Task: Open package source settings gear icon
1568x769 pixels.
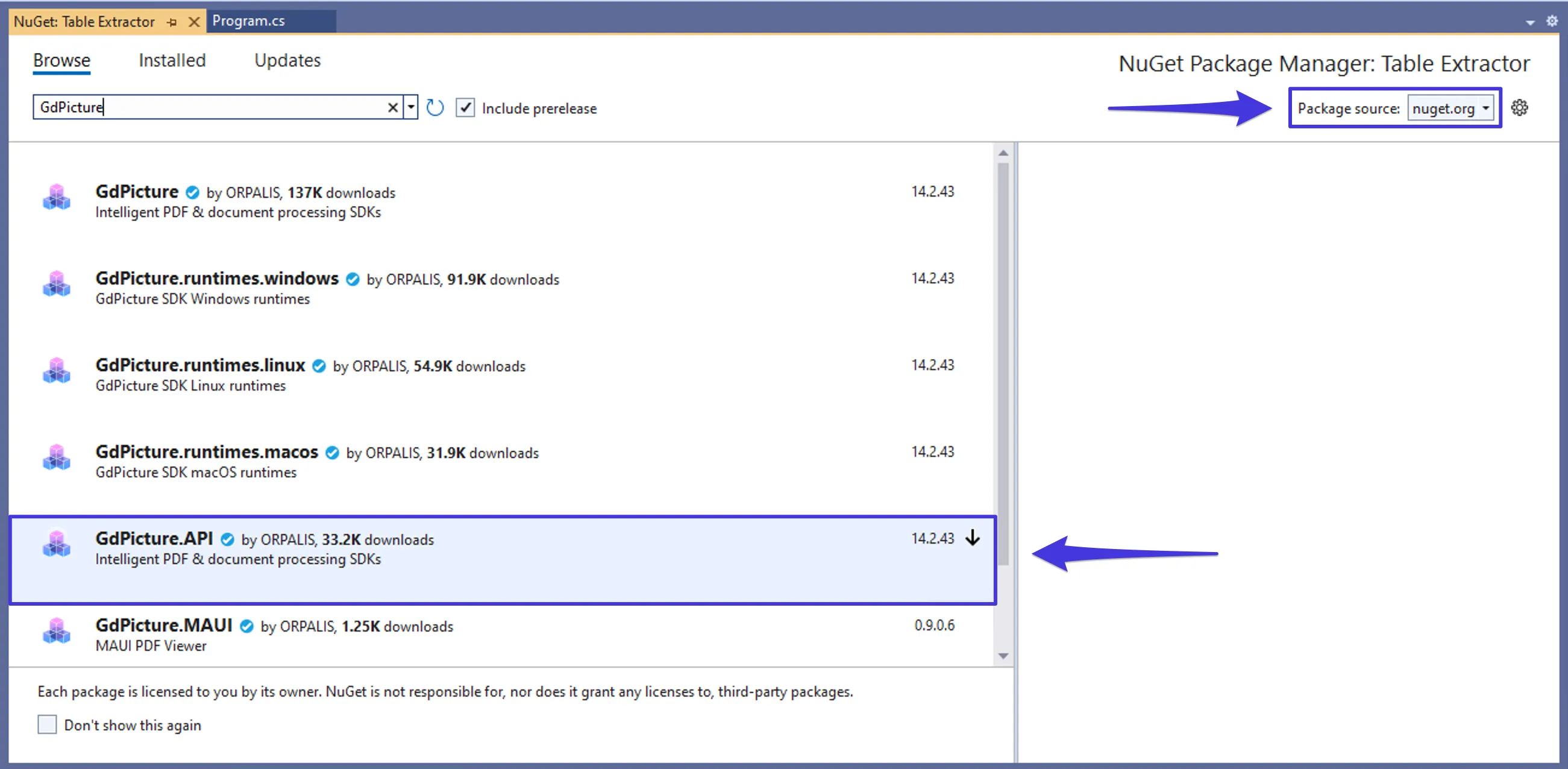Action: click(x=1519, y=108)
